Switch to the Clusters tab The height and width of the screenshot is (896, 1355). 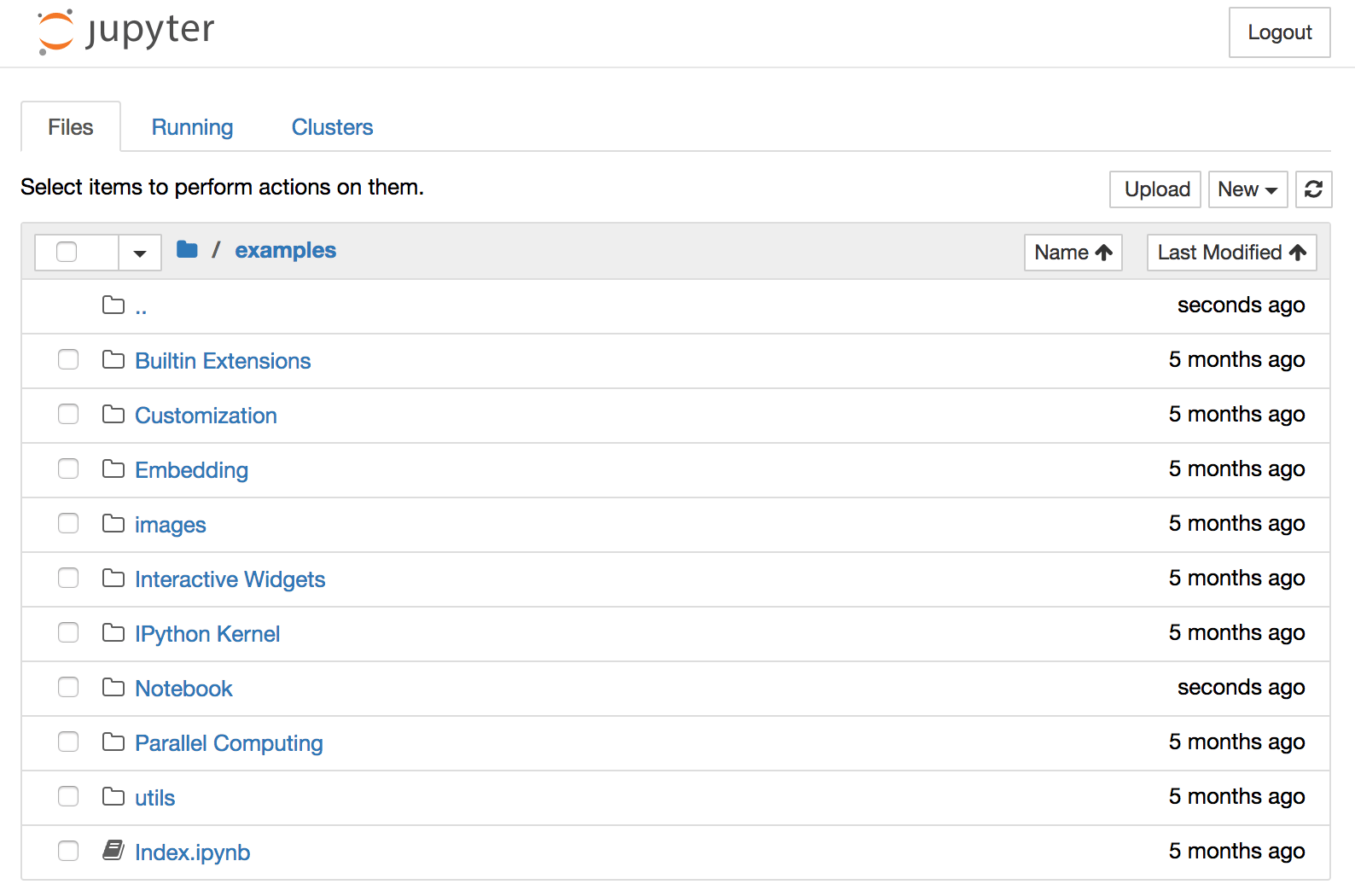pos(332,127)
